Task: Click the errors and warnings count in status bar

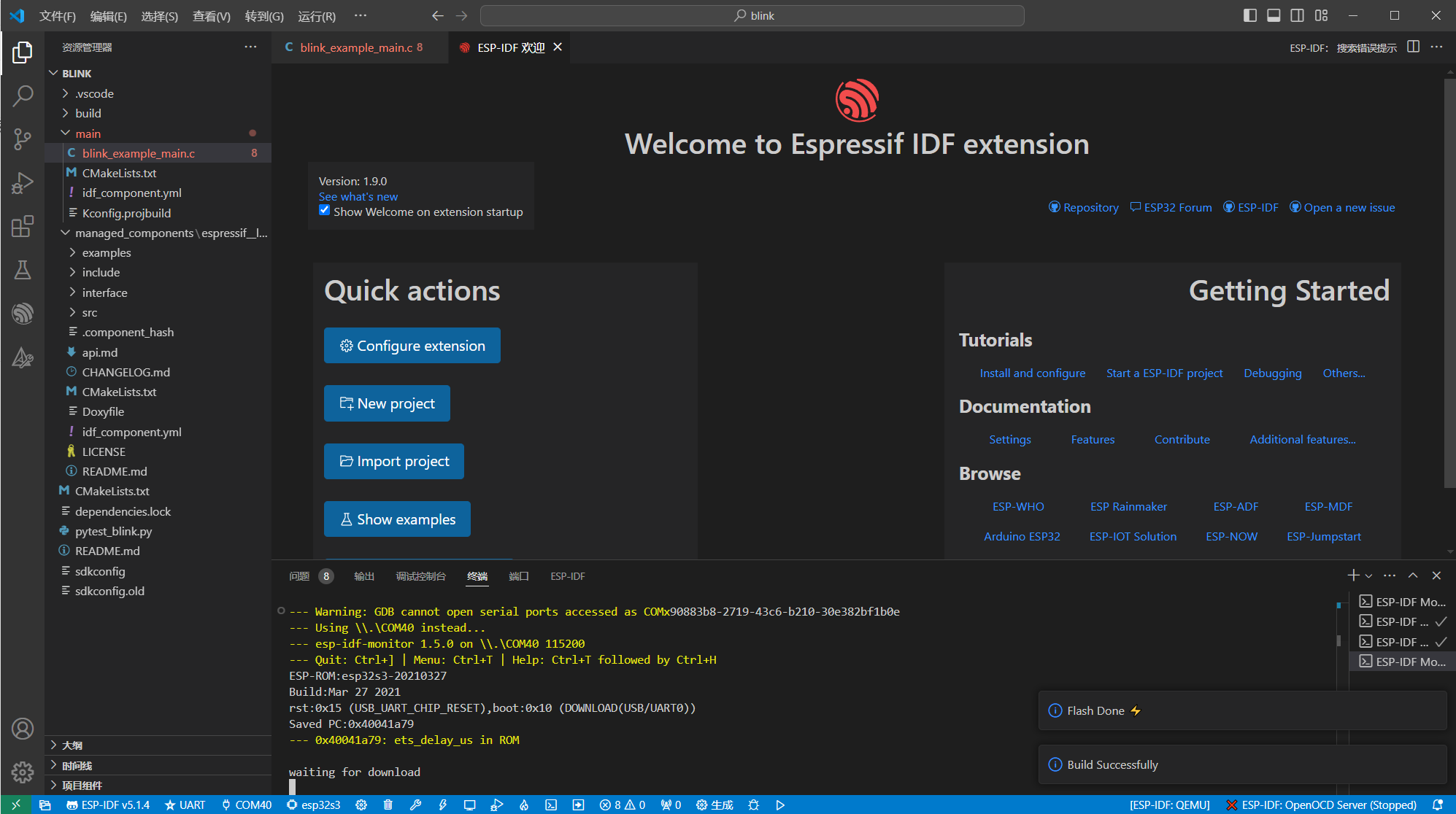Action: tap(623, 805)
